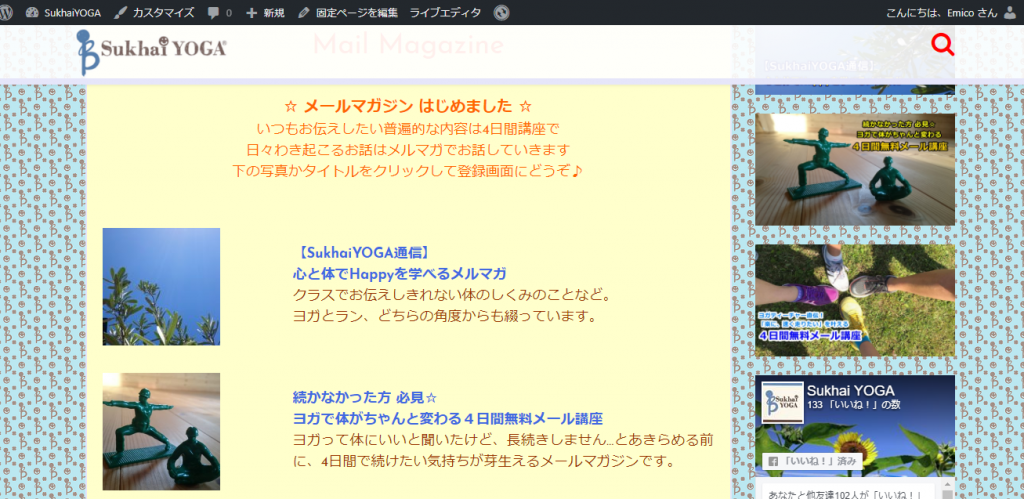
Task: Open the sidebar yoga figurines mail course banner
Action: pyautogui.click(x=855, y=170)
